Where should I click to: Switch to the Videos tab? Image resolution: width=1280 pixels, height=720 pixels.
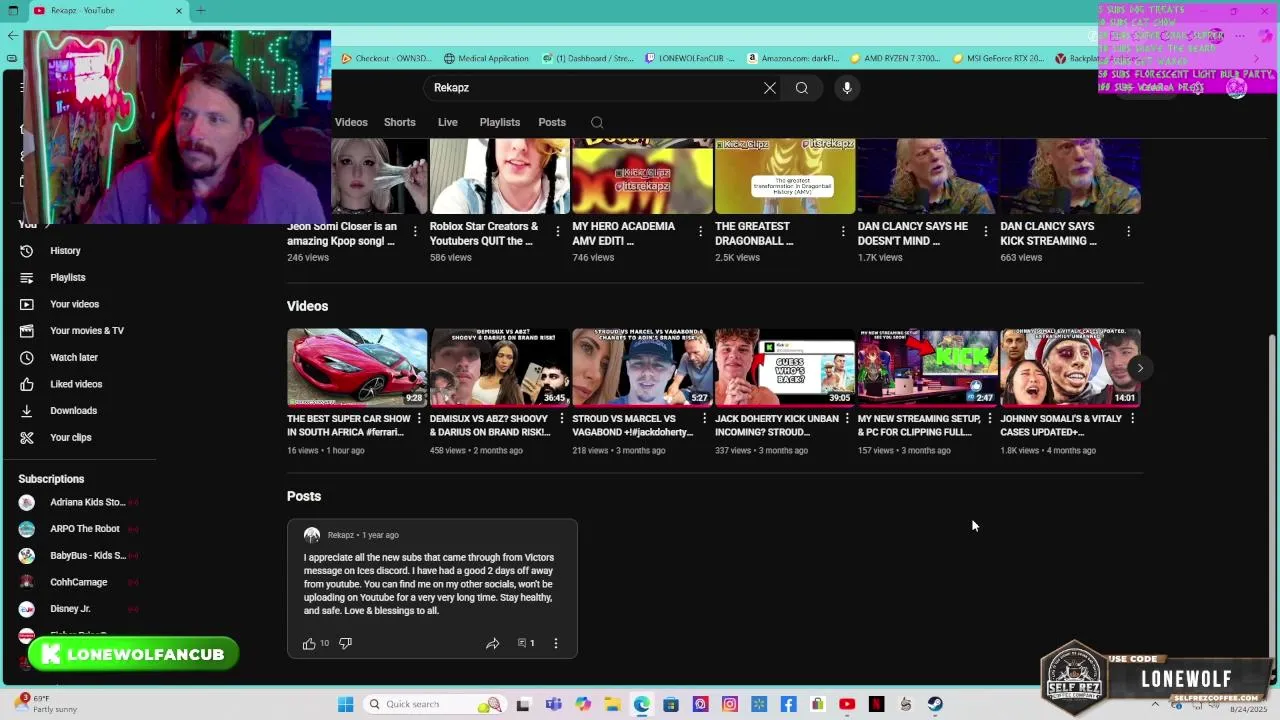[x=351, y=122]
